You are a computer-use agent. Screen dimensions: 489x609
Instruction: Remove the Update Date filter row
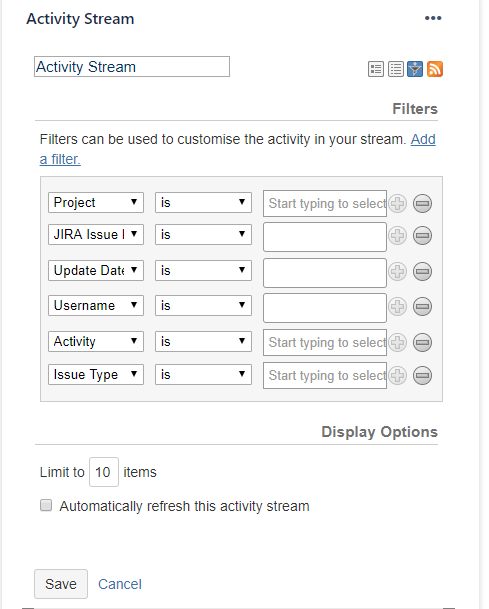[x=422, y=271]
